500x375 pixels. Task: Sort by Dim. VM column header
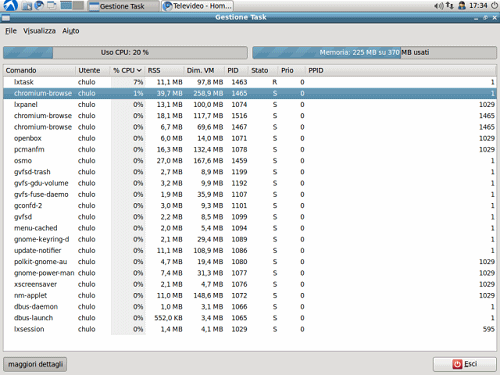pyautogui.click(x=204, y=70)
